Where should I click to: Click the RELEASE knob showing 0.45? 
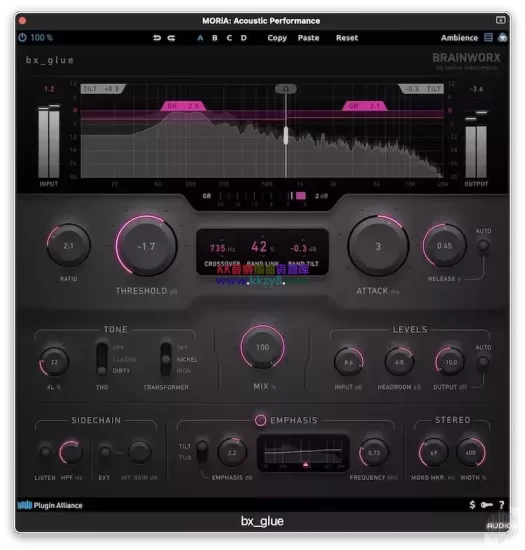(444, 246)
